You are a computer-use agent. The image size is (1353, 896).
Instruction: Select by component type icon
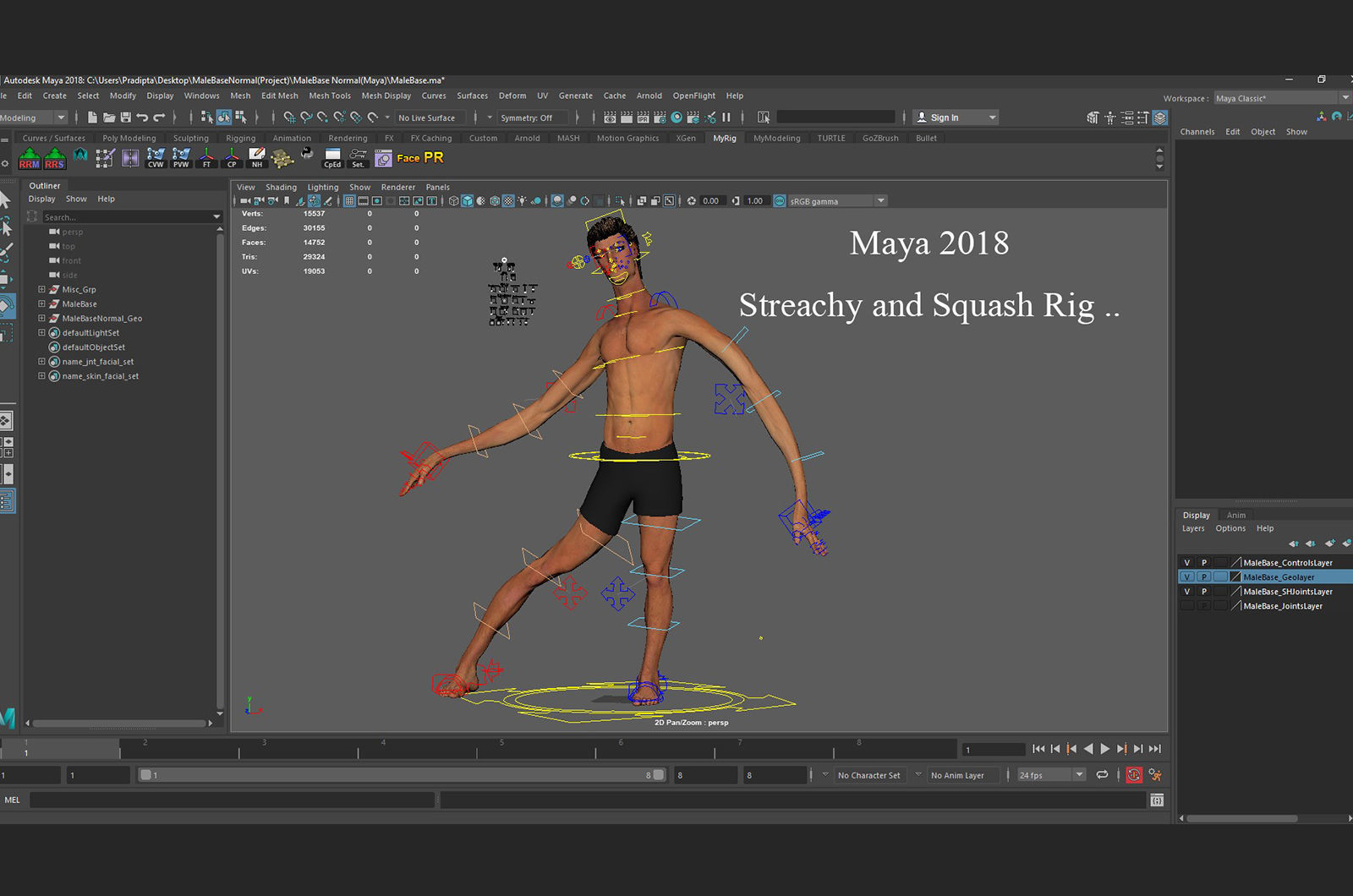click(x=241, y=117)
